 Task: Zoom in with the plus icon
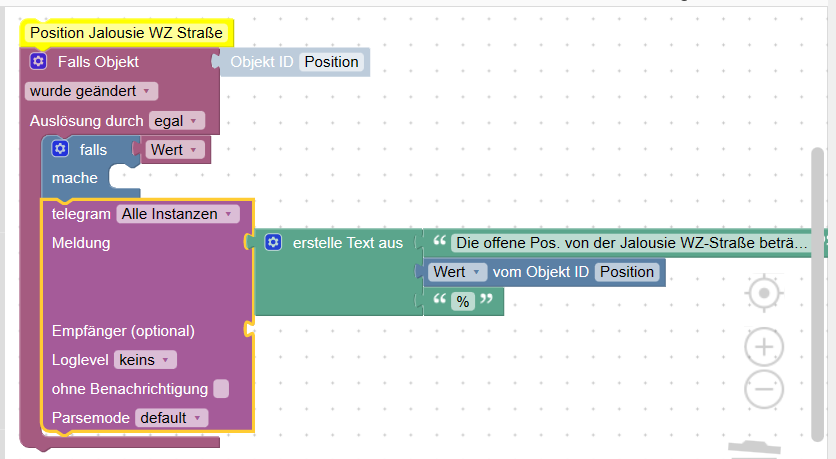point(764,347)
